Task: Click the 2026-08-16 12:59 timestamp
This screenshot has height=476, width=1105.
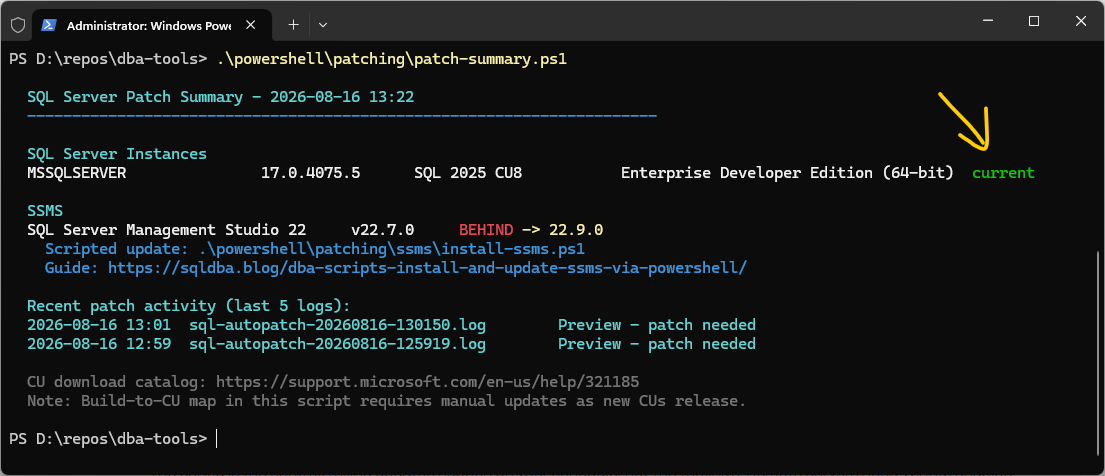Action: pyautogui.click(x=99, y=344)
